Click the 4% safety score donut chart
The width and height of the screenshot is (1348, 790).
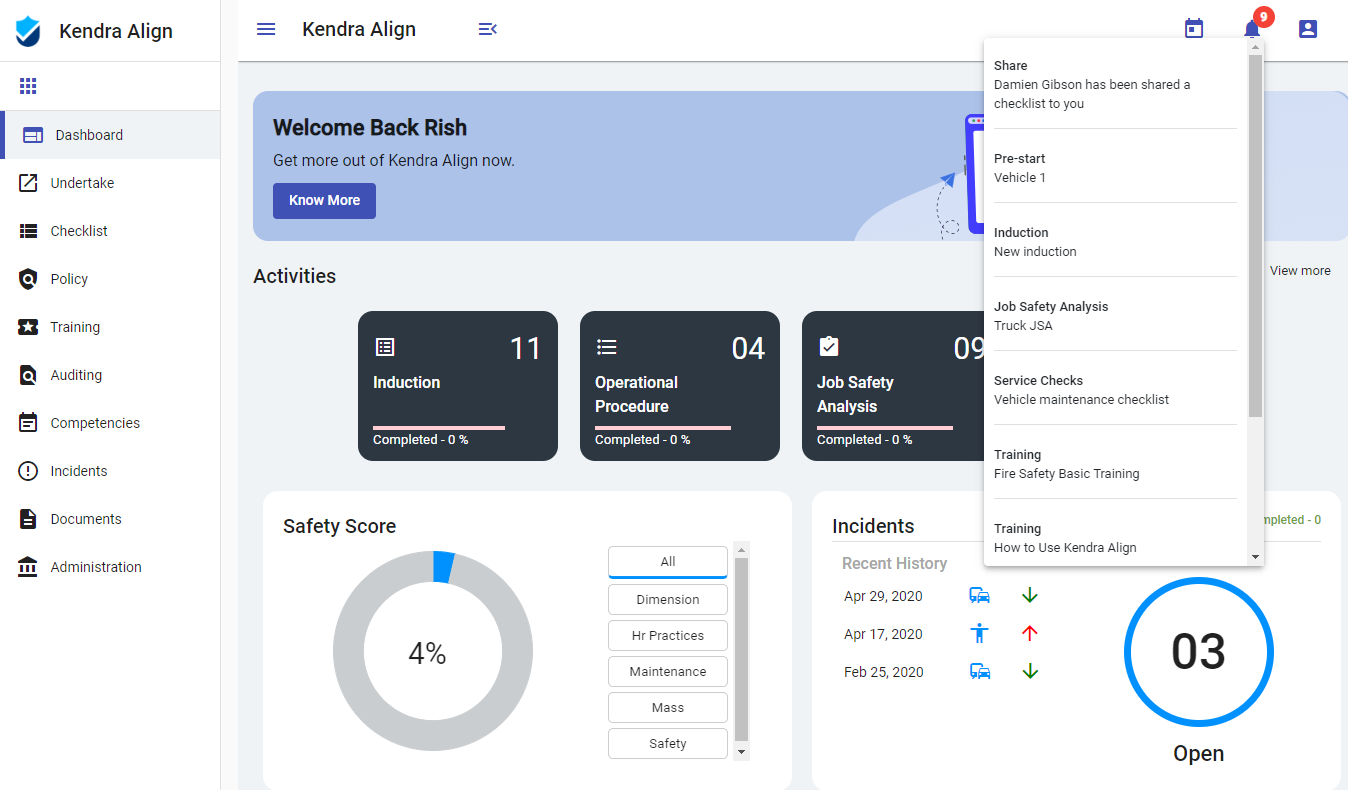click(x=433, y=652)
